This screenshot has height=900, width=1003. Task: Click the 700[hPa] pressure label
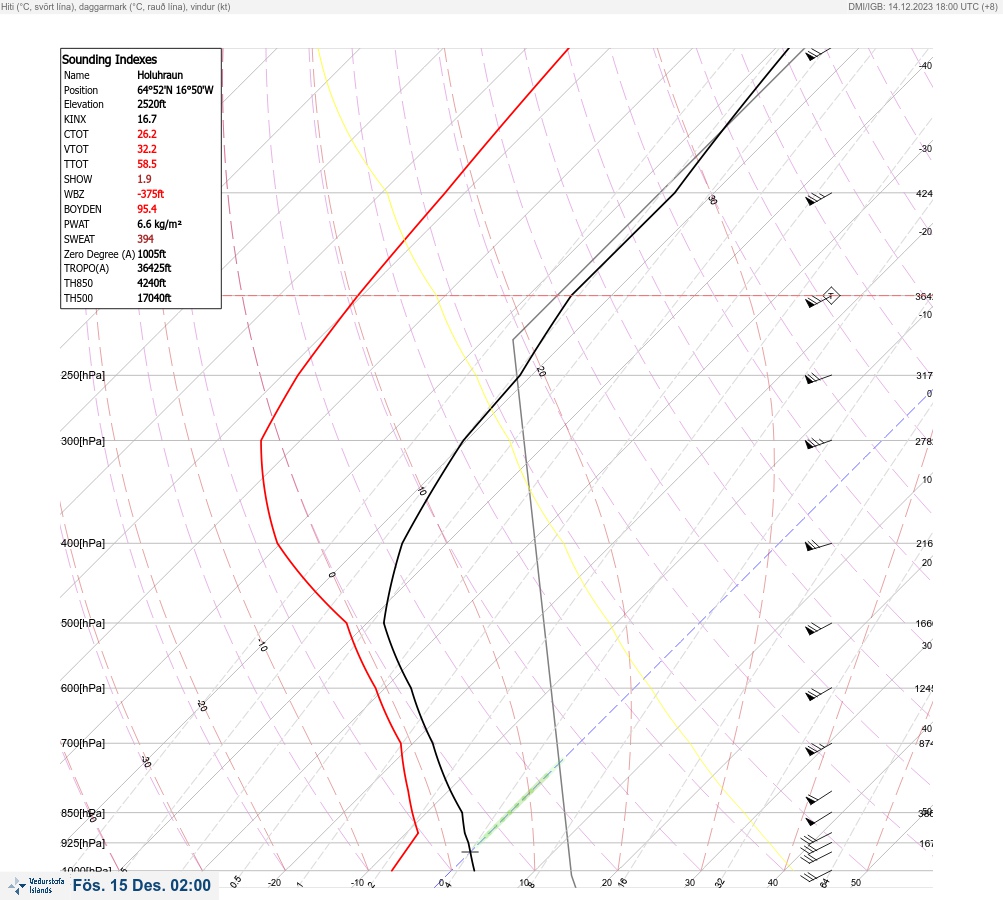(x=83, y=743)
